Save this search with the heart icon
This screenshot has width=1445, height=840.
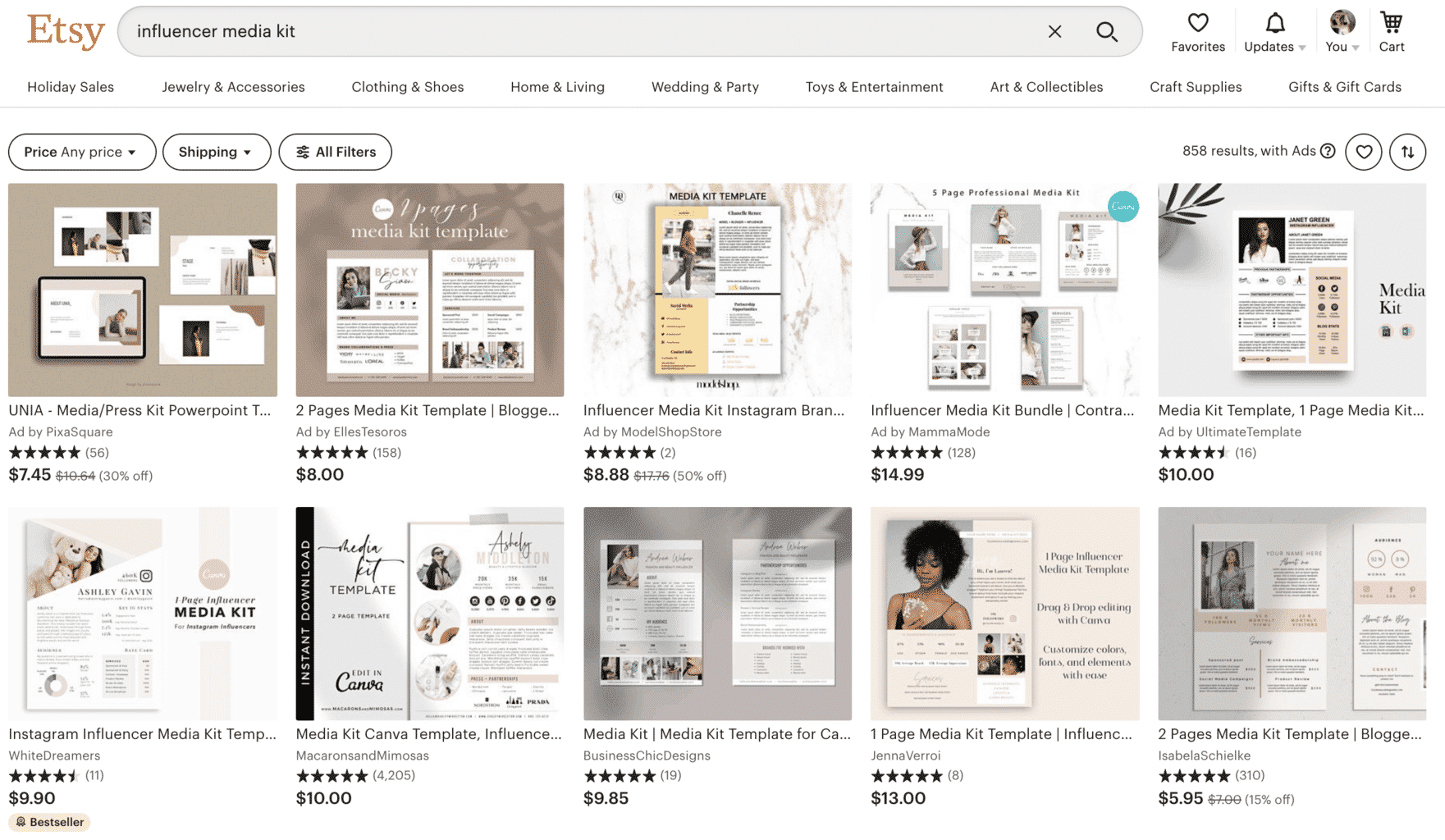[1364, 152]
